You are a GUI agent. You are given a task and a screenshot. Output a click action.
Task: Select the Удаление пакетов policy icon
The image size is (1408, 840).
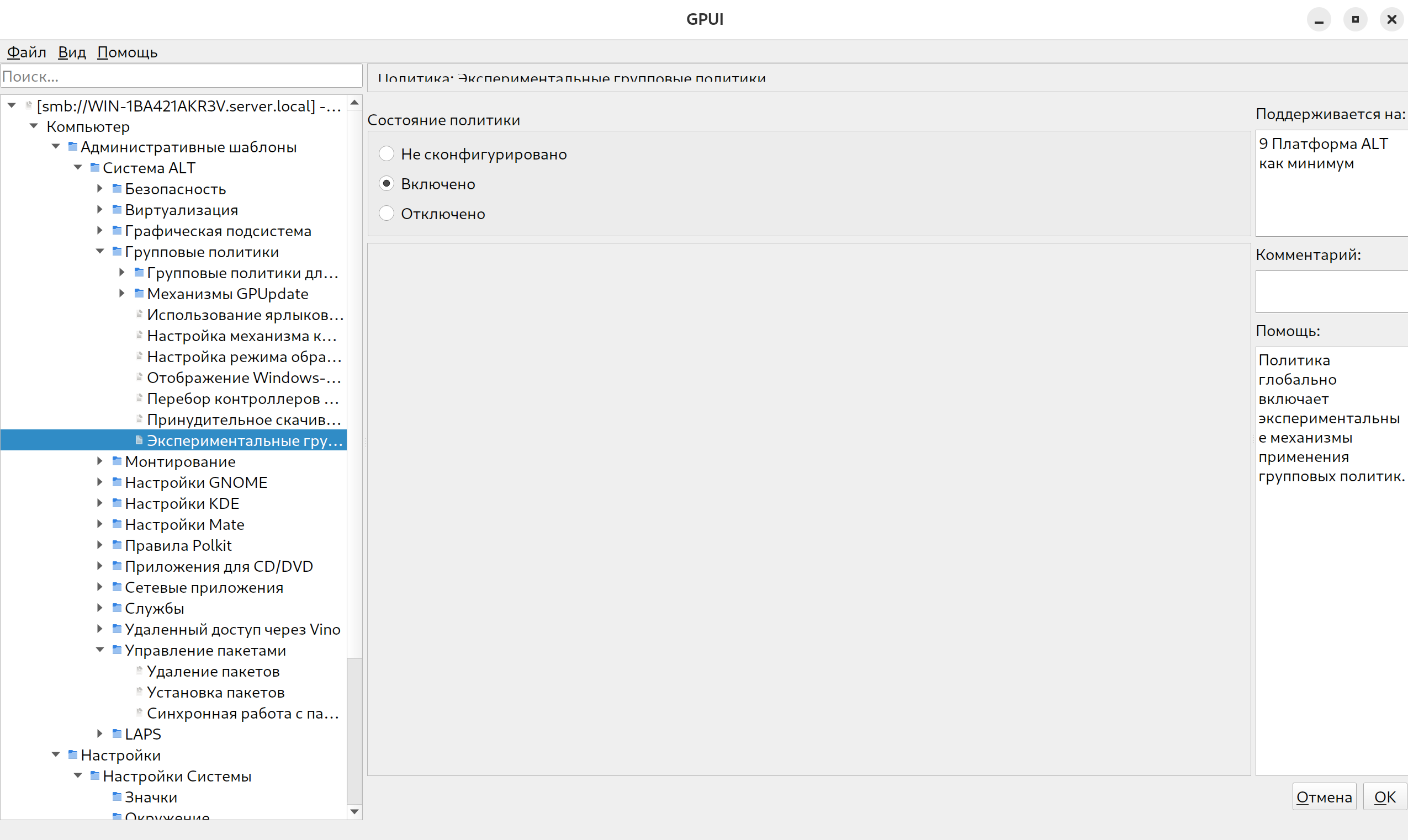coord(139,671)
